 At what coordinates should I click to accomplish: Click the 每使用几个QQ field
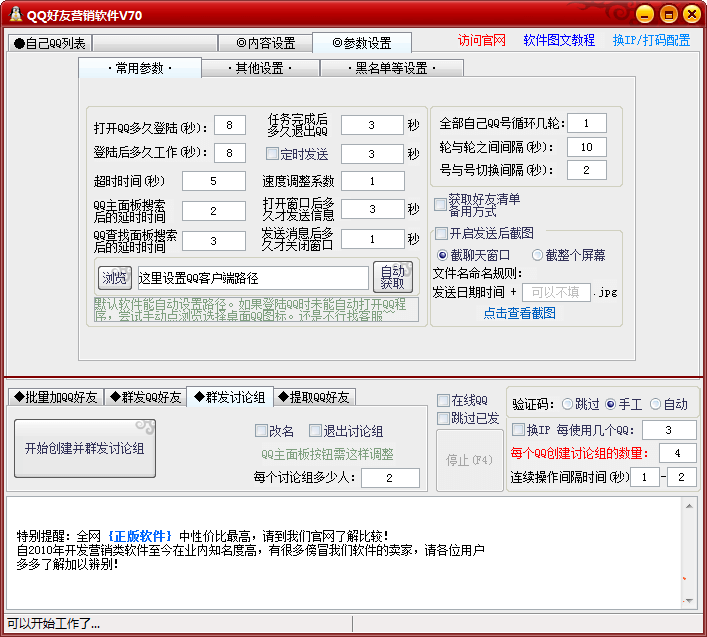669,430
